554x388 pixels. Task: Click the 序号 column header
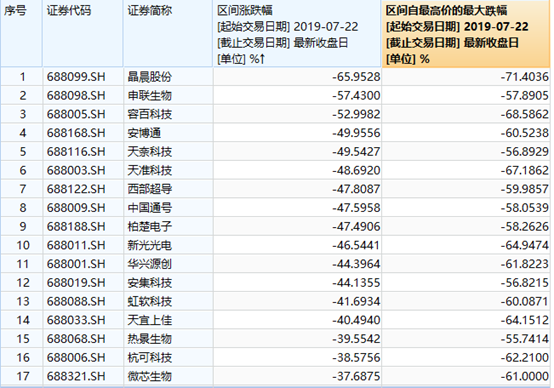(x=21, y=33)
